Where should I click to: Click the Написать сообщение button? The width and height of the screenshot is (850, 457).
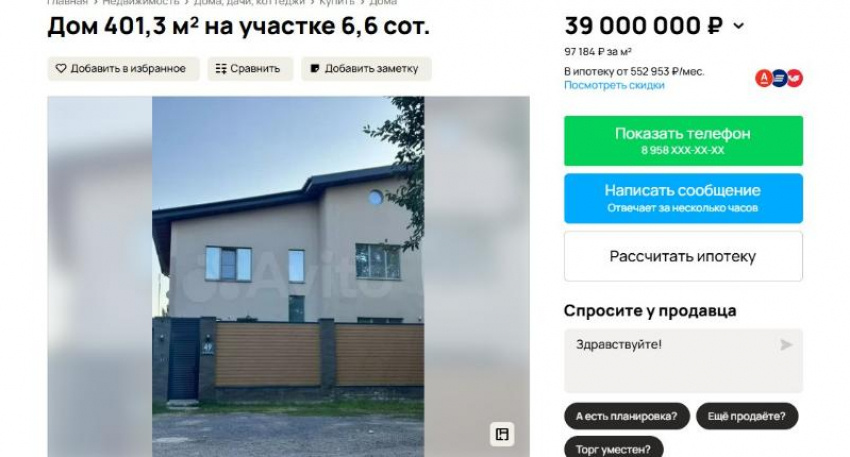(683, 198)
